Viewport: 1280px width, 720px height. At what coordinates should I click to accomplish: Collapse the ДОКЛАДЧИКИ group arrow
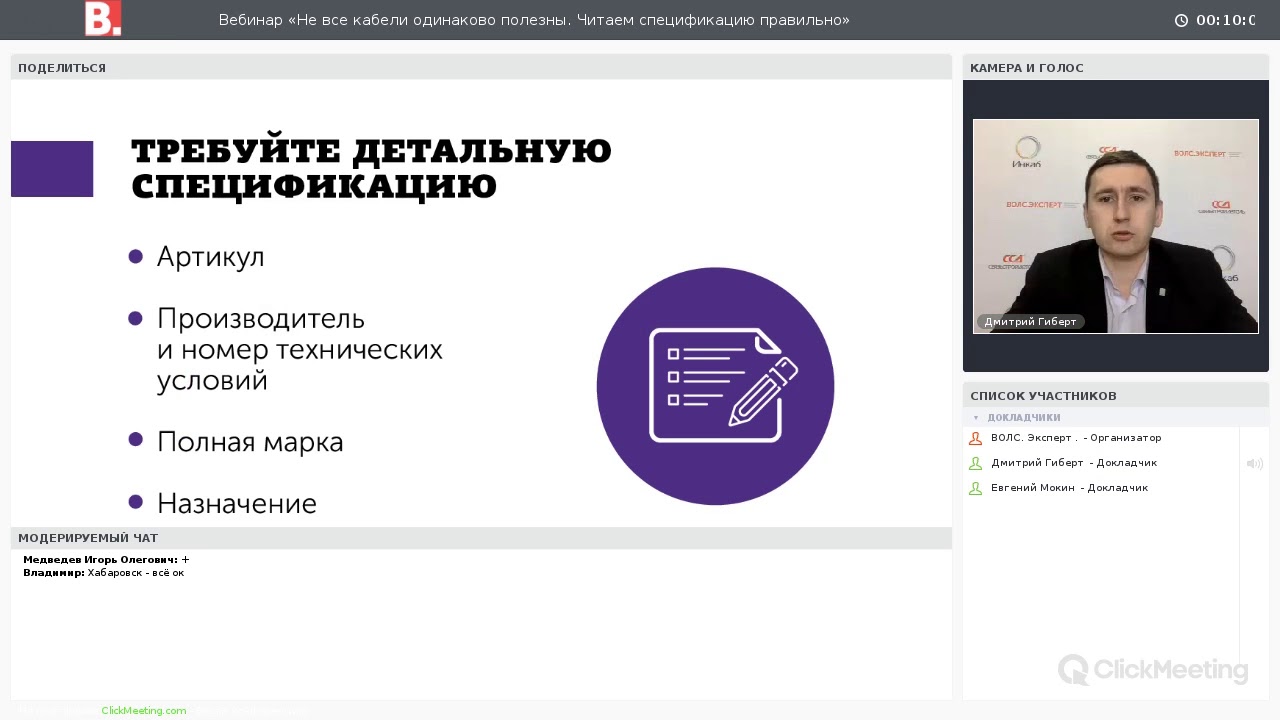(x=976, y=418)
